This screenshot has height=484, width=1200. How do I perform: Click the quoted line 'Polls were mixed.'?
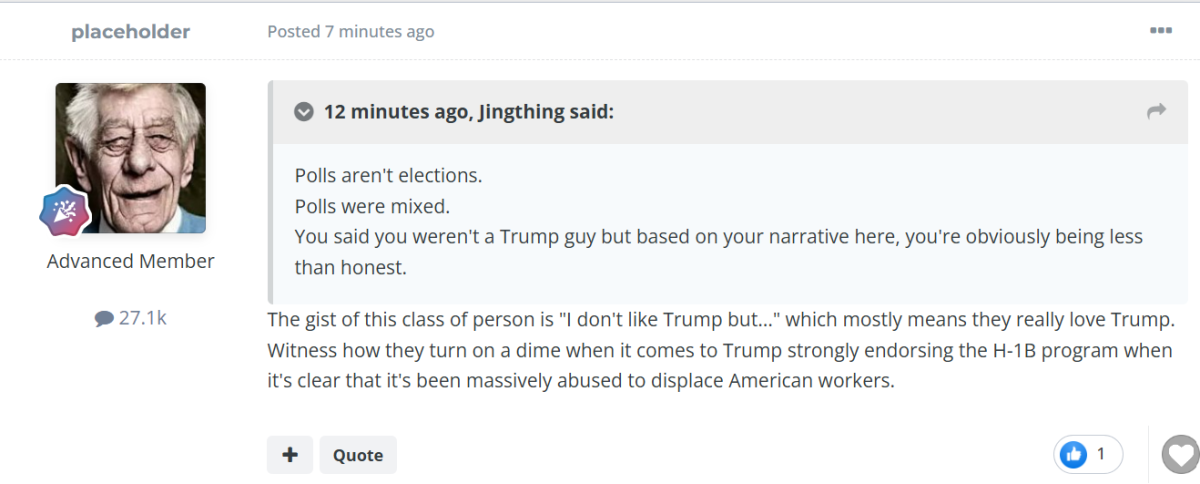[x=373, y=206]
